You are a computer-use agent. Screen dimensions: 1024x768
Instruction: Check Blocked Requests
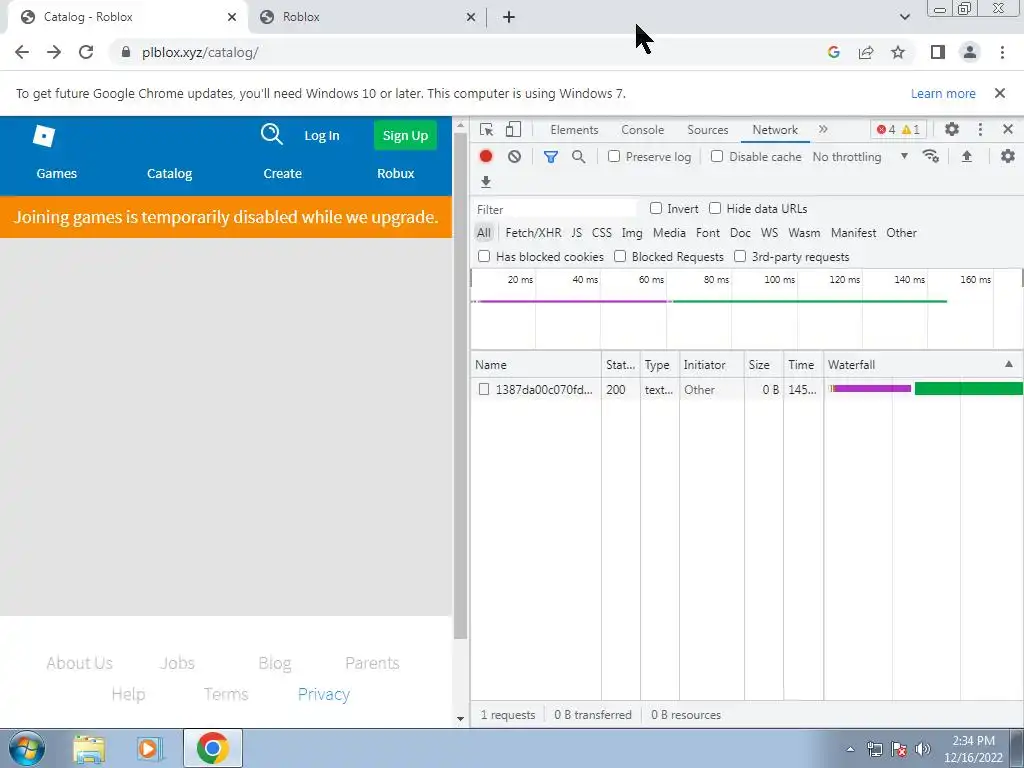[620, 256]
